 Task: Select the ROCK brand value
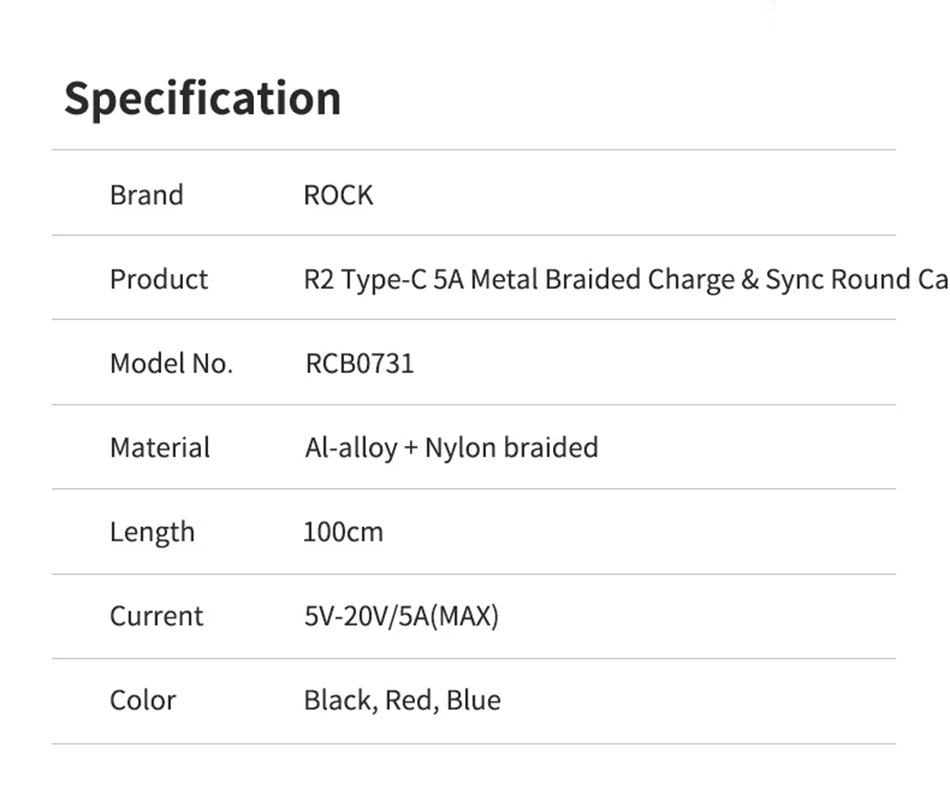tap(338, 195)
